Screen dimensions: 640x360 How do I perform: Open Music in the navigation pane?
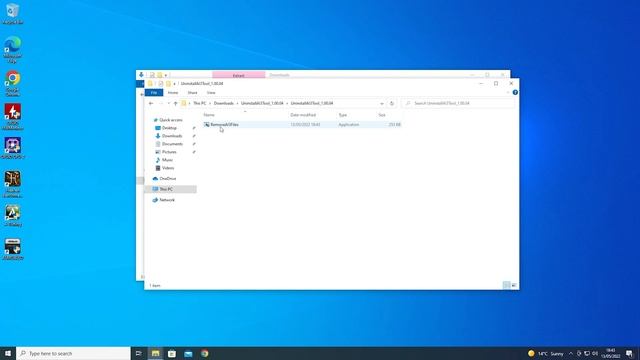click(x=167, y=160)
